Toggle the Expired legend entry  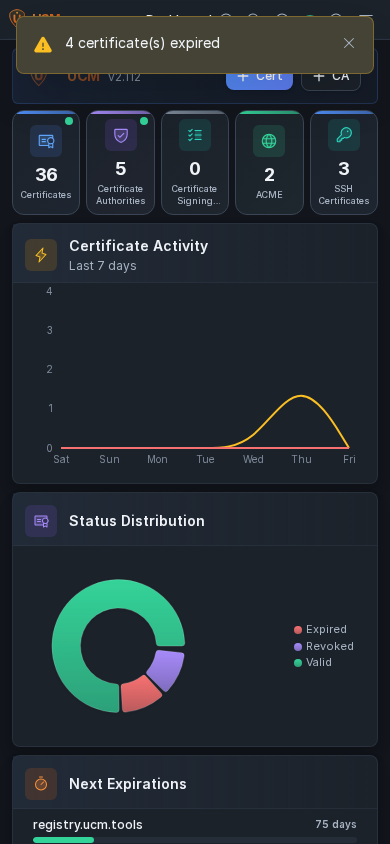[x=321, y=629]
